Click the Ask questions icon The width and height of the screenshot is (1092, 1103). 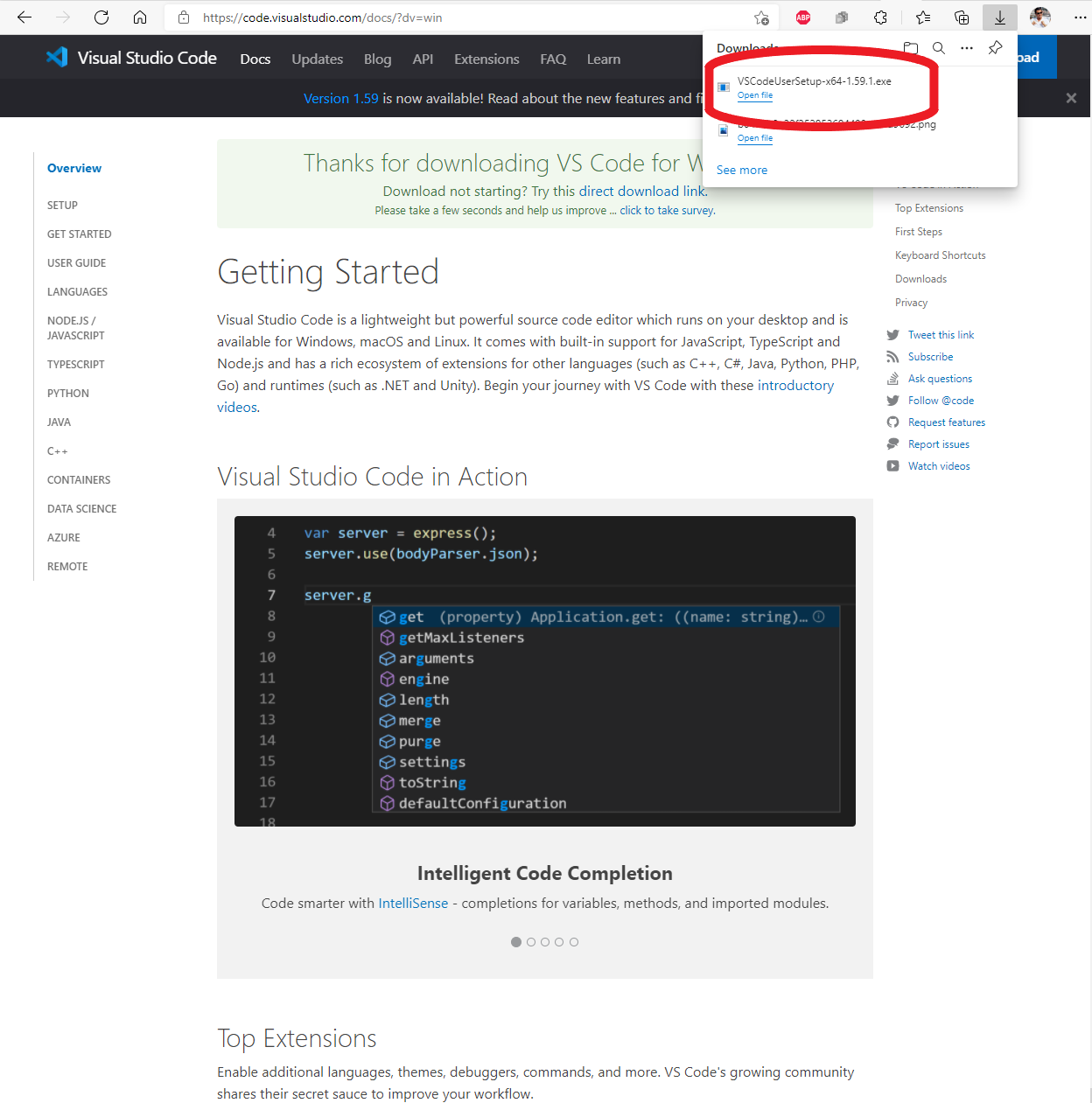(892, 379)
